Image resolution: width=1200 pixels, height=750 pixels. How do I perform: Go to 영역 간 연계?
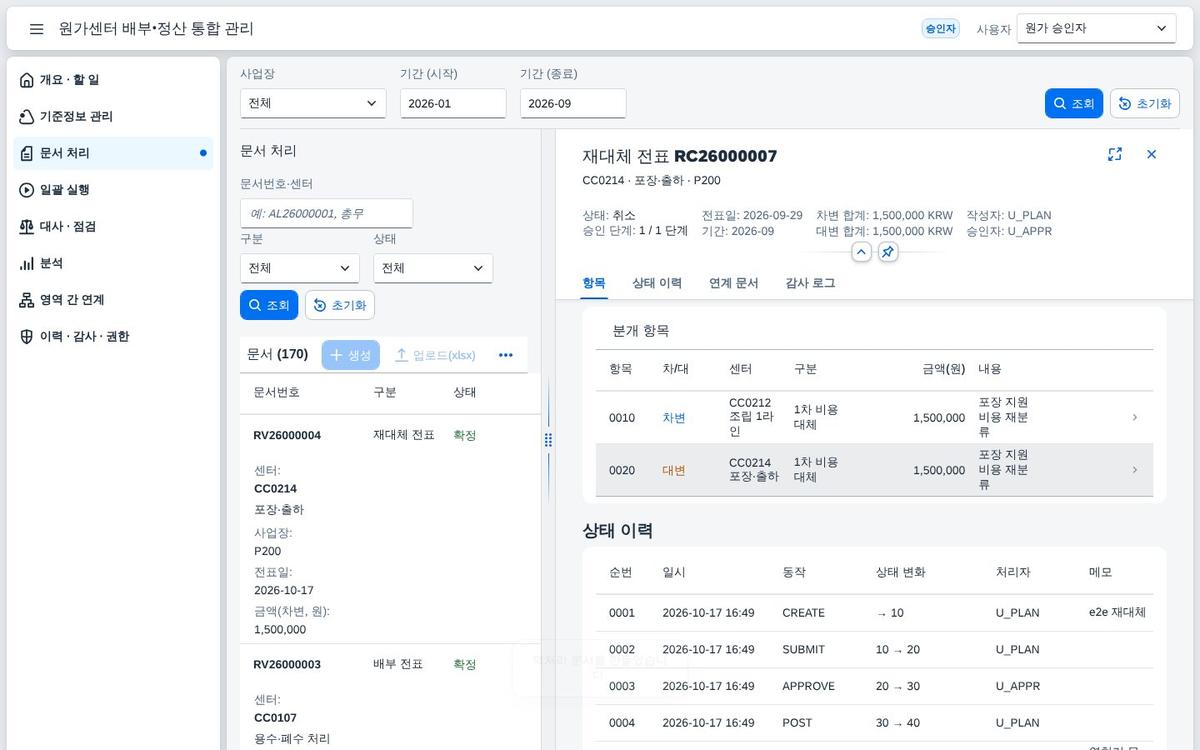click(x=113, y=300)
